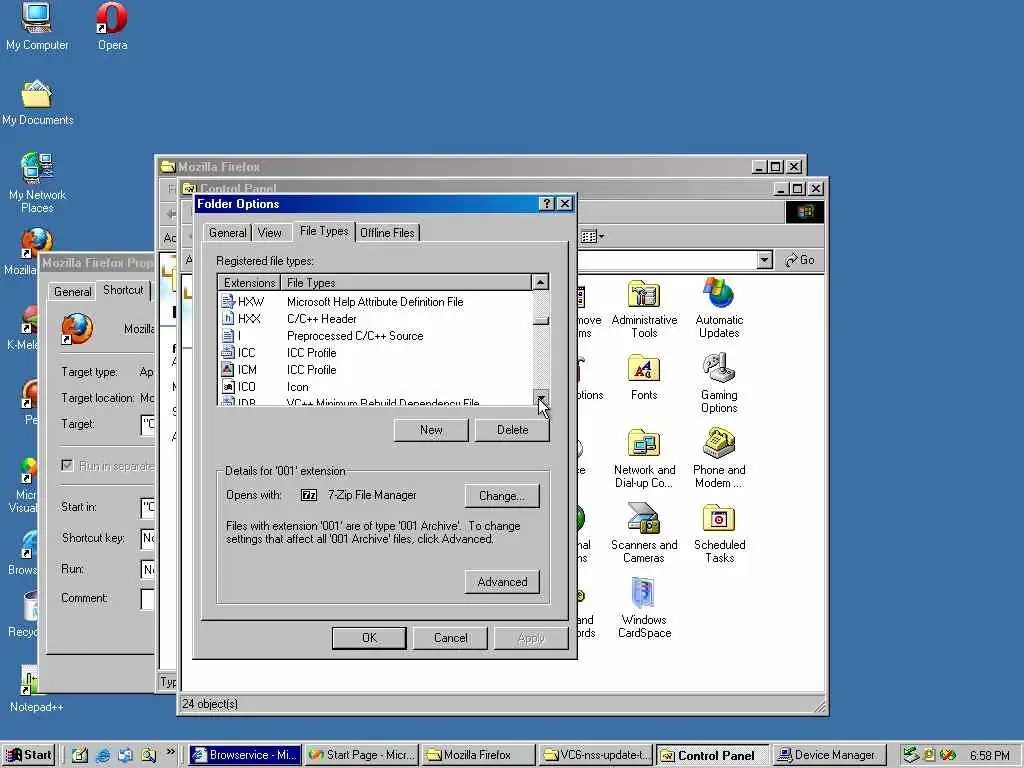The width and height of the screenshot is (1024, 768).
Task: Click the Go button beside the address bar
Action: 800,260
